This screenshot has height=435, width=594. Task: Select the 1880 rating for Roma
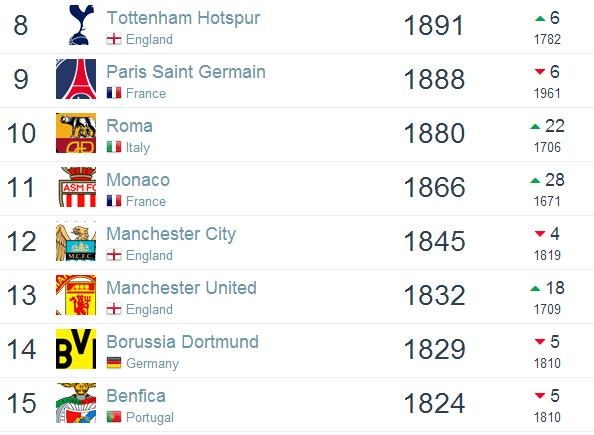pos(435,133)
